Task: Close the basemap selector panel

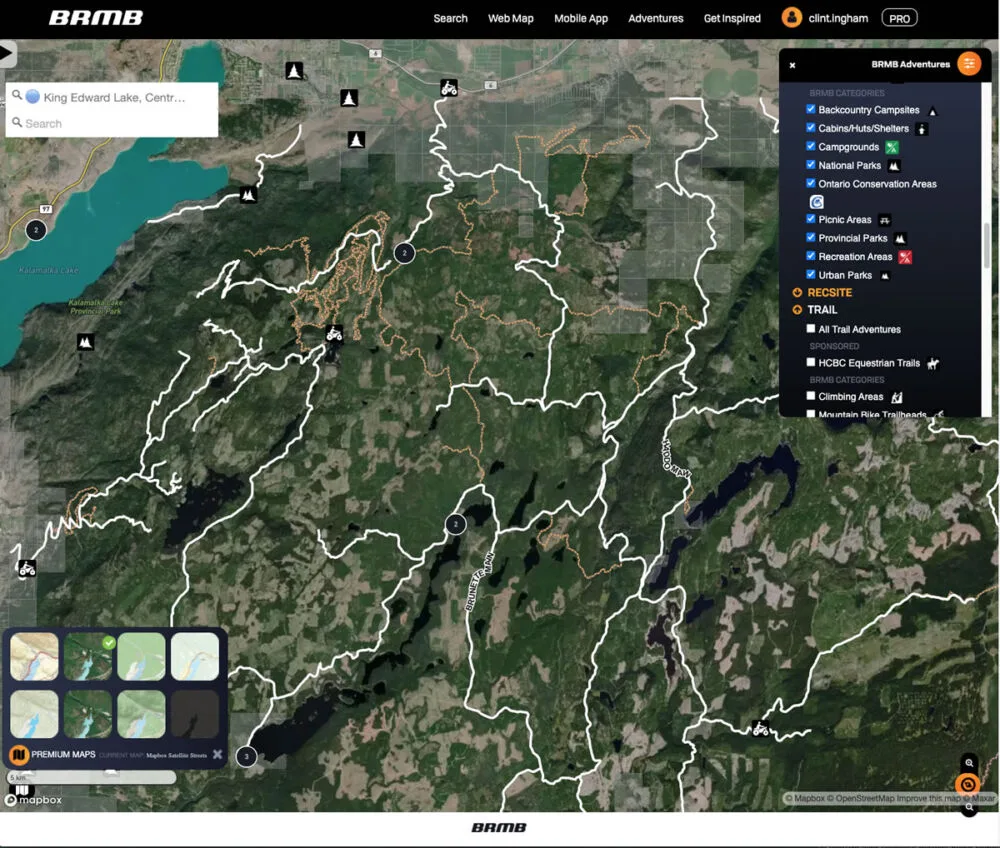Action: point(217,754)
